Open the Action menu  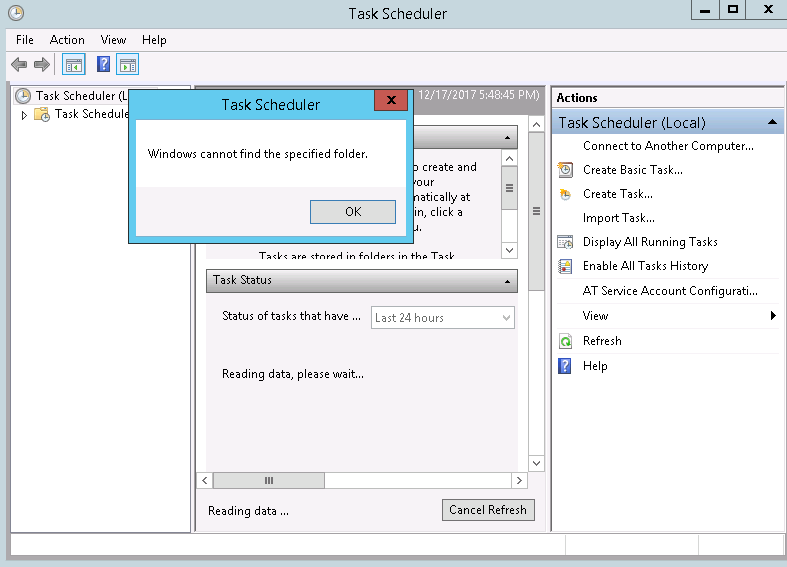(67, 40)
